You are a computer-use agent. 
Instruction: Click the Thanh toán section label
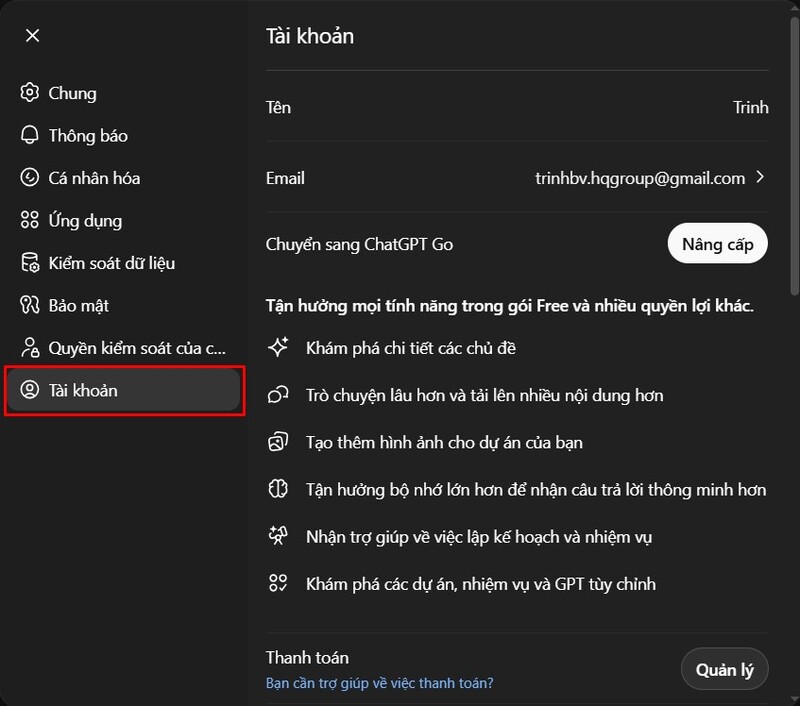click(307, 657)
